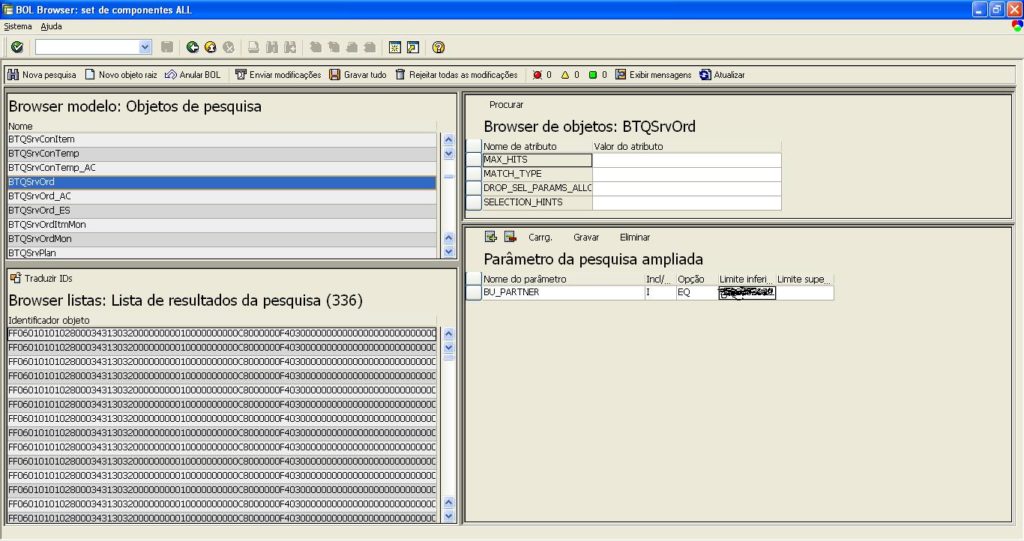This screenshot has width=1024, height=541.
Task: Click the Eliminar button in parameters panel
Action: [x=635, y=238]
